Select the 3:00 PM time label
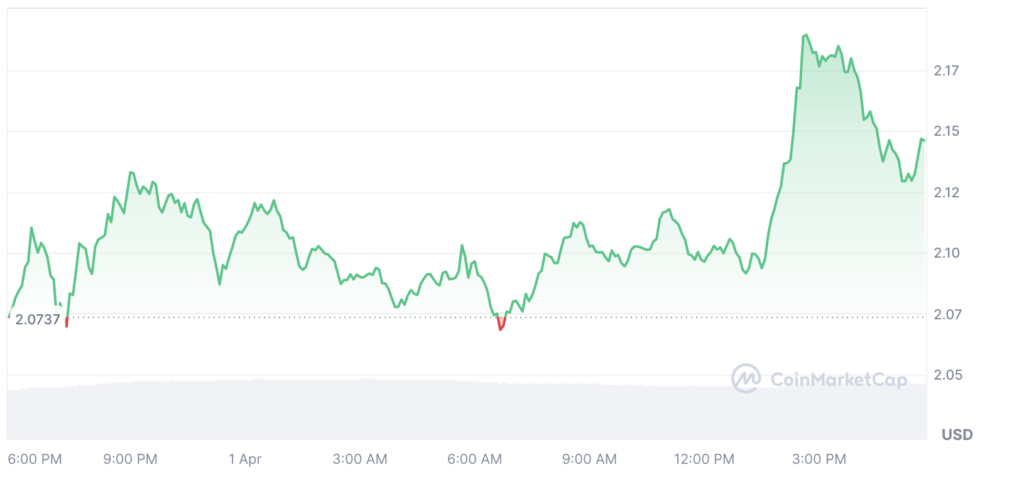1024x484 pixels. click(819, 459)
